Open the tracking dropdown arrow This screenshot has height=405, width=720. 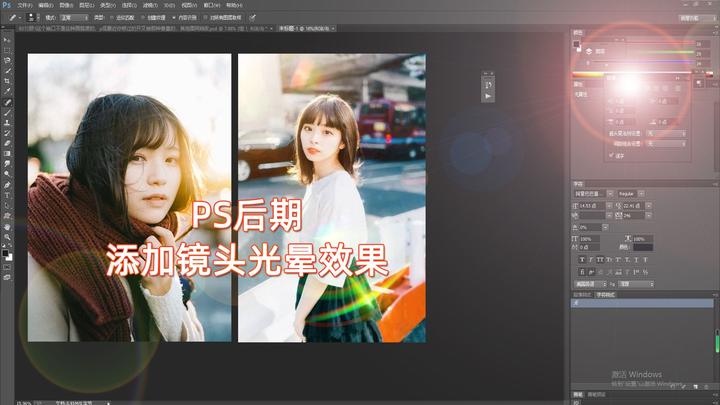tap(648, 215)
